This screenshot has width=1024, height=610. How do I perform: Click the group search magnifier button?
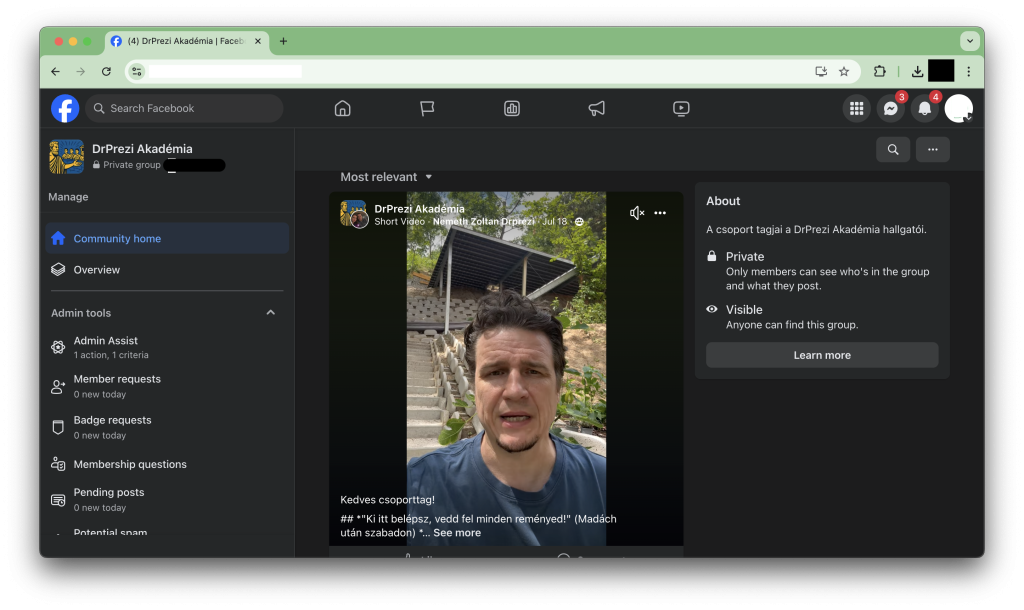[x=892, y=149]
